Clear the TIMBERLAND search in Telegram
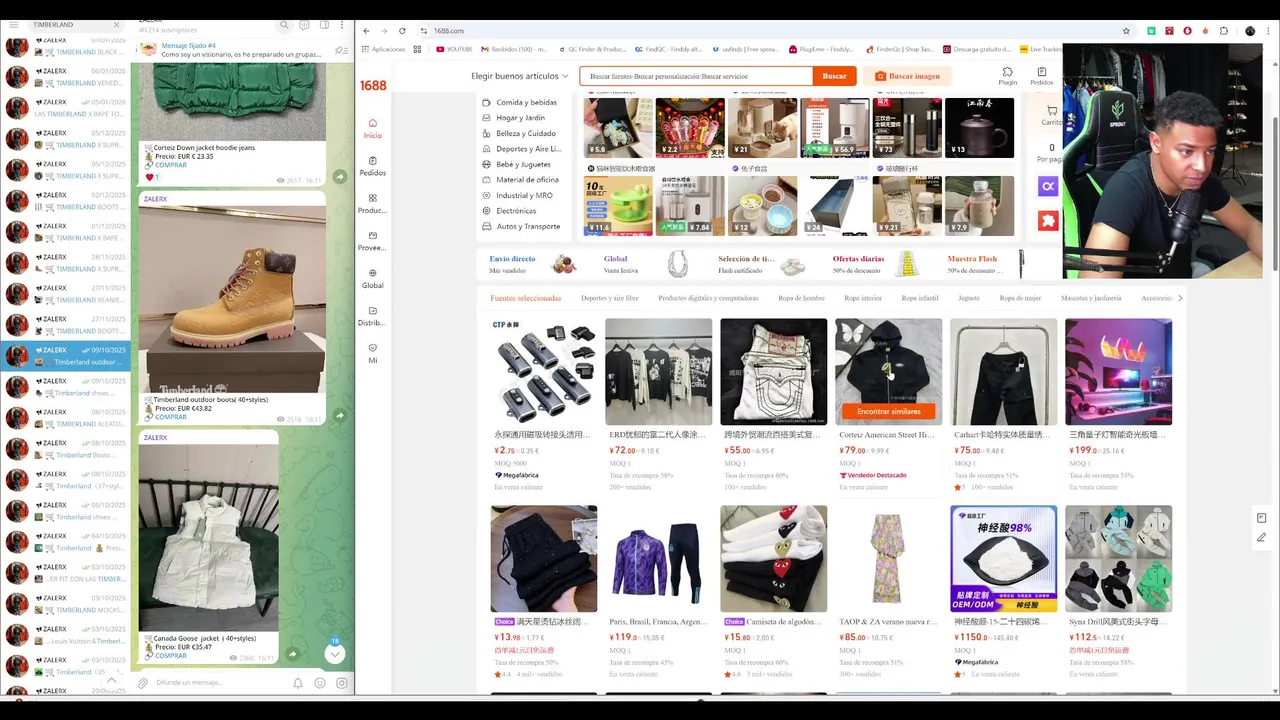This screenshot has height=720, width=1280. point(116,24)
